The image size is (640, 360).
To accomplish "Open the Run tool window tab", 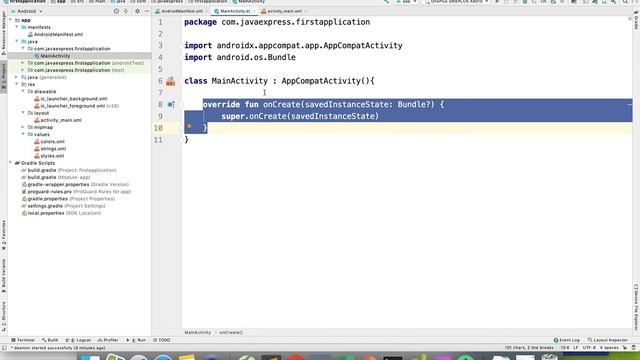I will [x=136, y=340].
